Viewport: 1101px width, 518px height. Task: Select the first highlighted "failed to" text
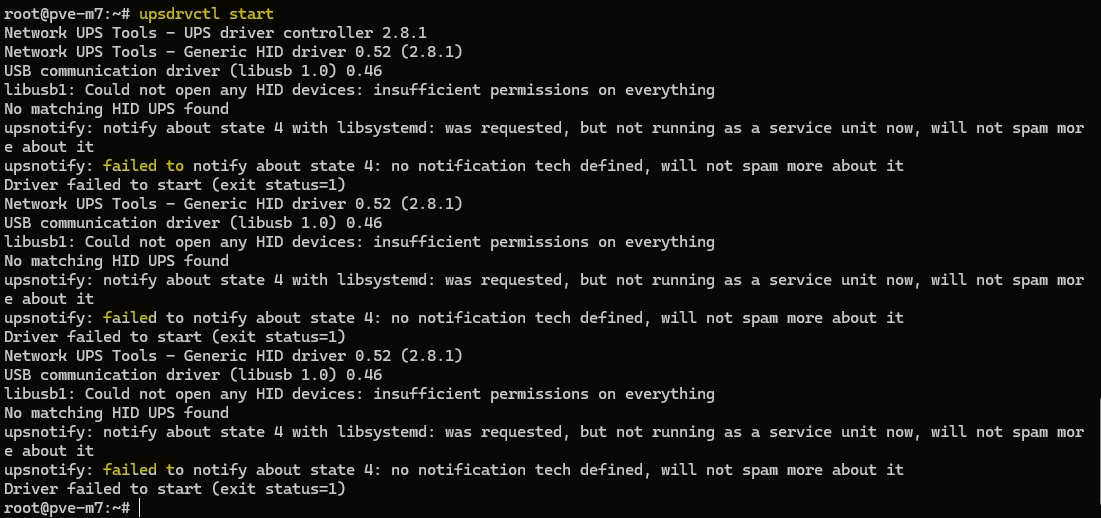tap(143, 166)
